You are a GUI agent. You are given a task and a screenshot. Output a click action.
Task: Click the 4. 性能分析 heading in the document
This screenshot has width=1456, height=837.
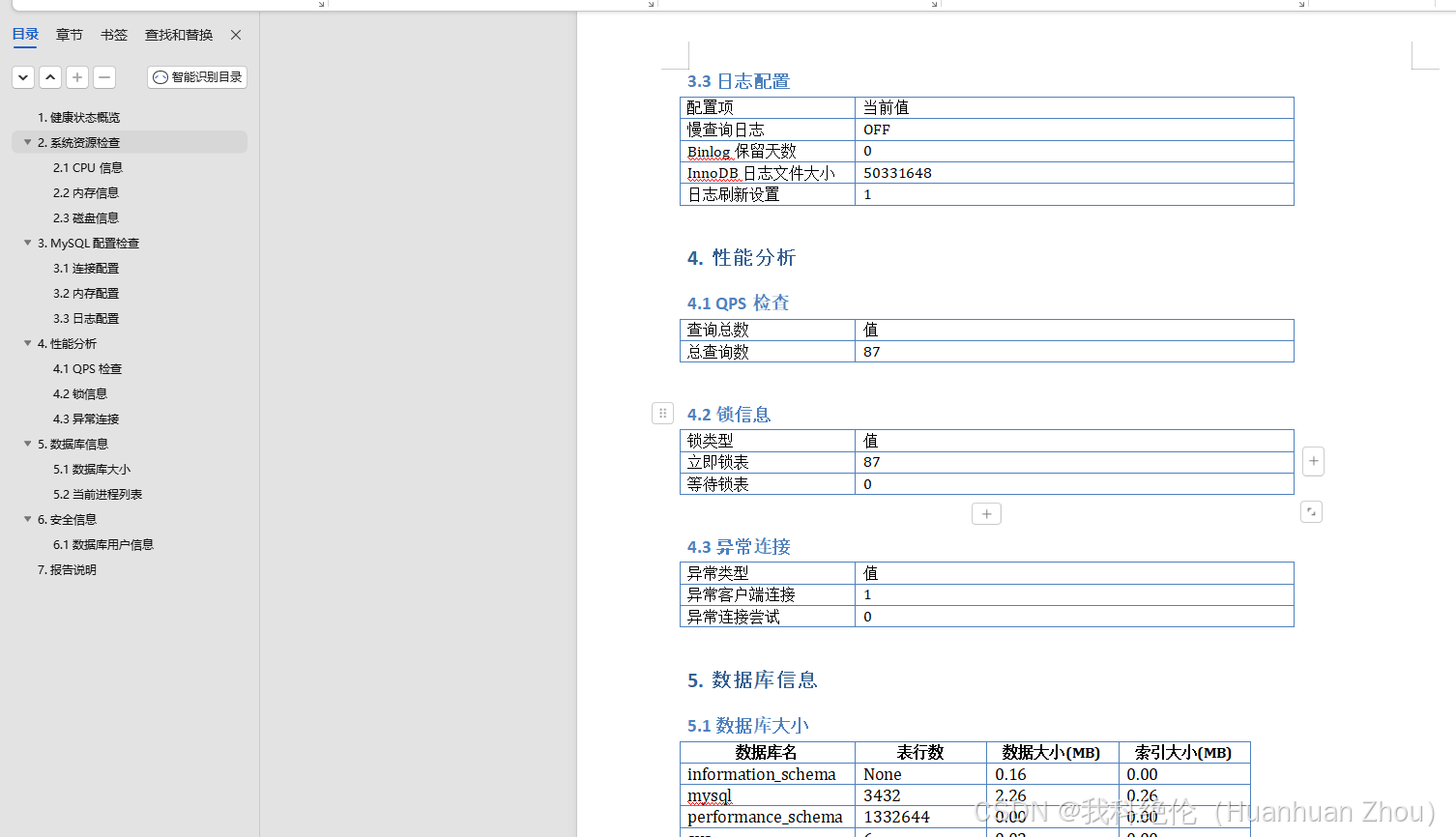coord(742,258)
